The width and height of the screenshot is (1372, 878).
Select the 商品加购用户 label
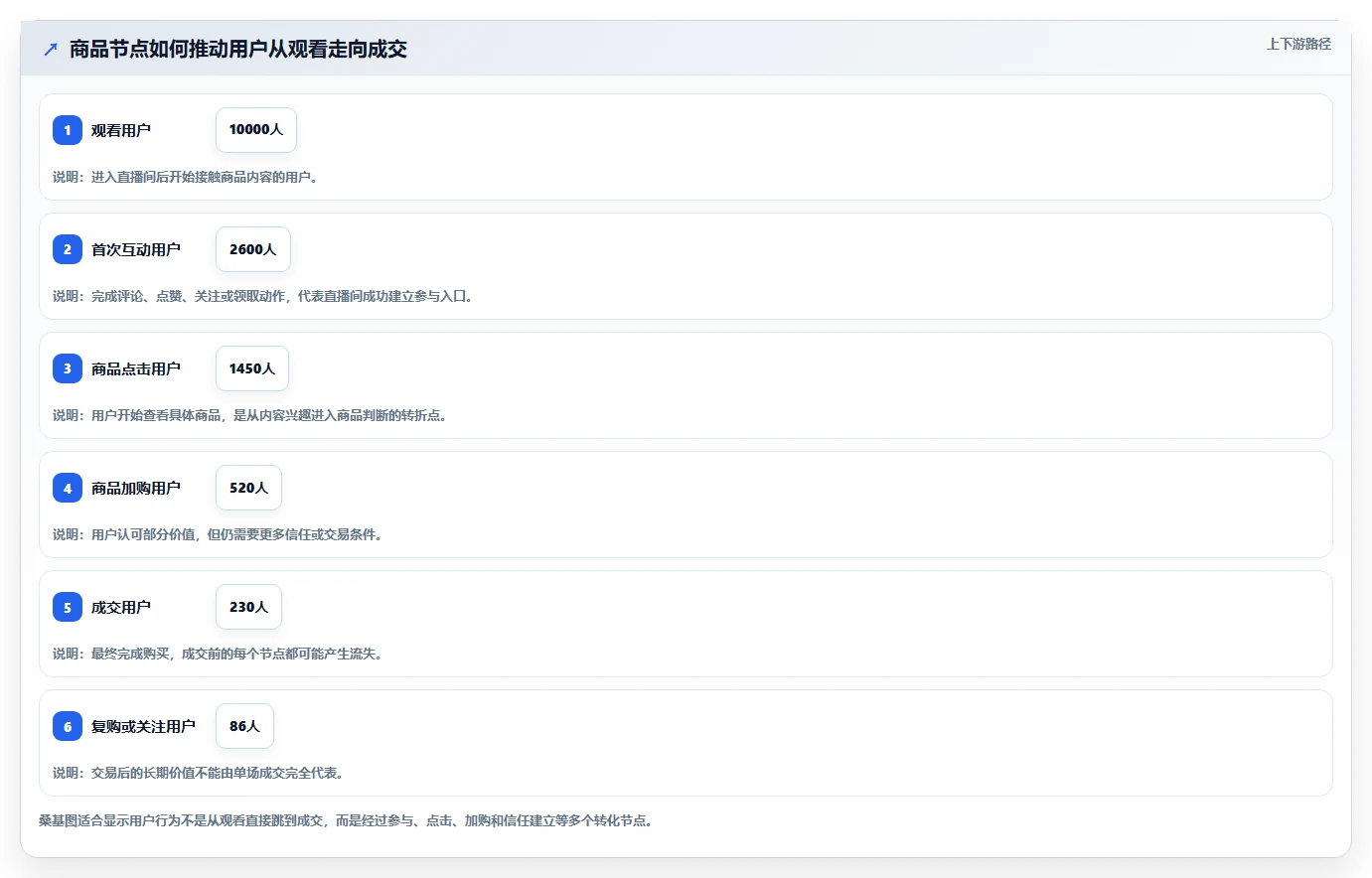136,488
